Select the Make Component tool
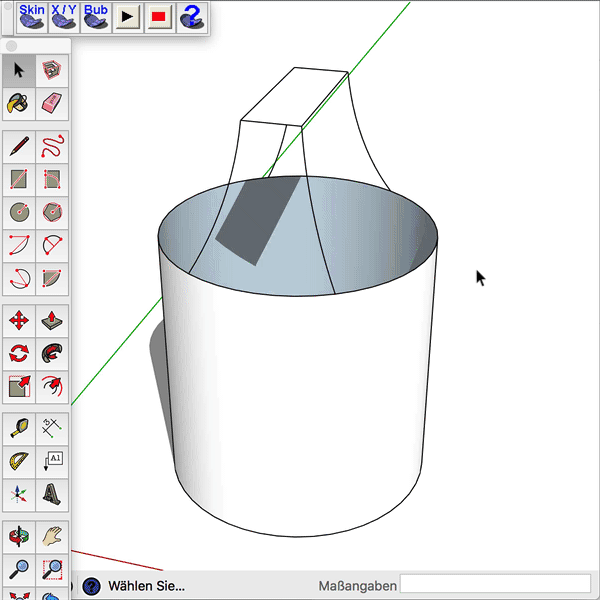600x600 pixels. pyautogui.click(x=53, y=71)
